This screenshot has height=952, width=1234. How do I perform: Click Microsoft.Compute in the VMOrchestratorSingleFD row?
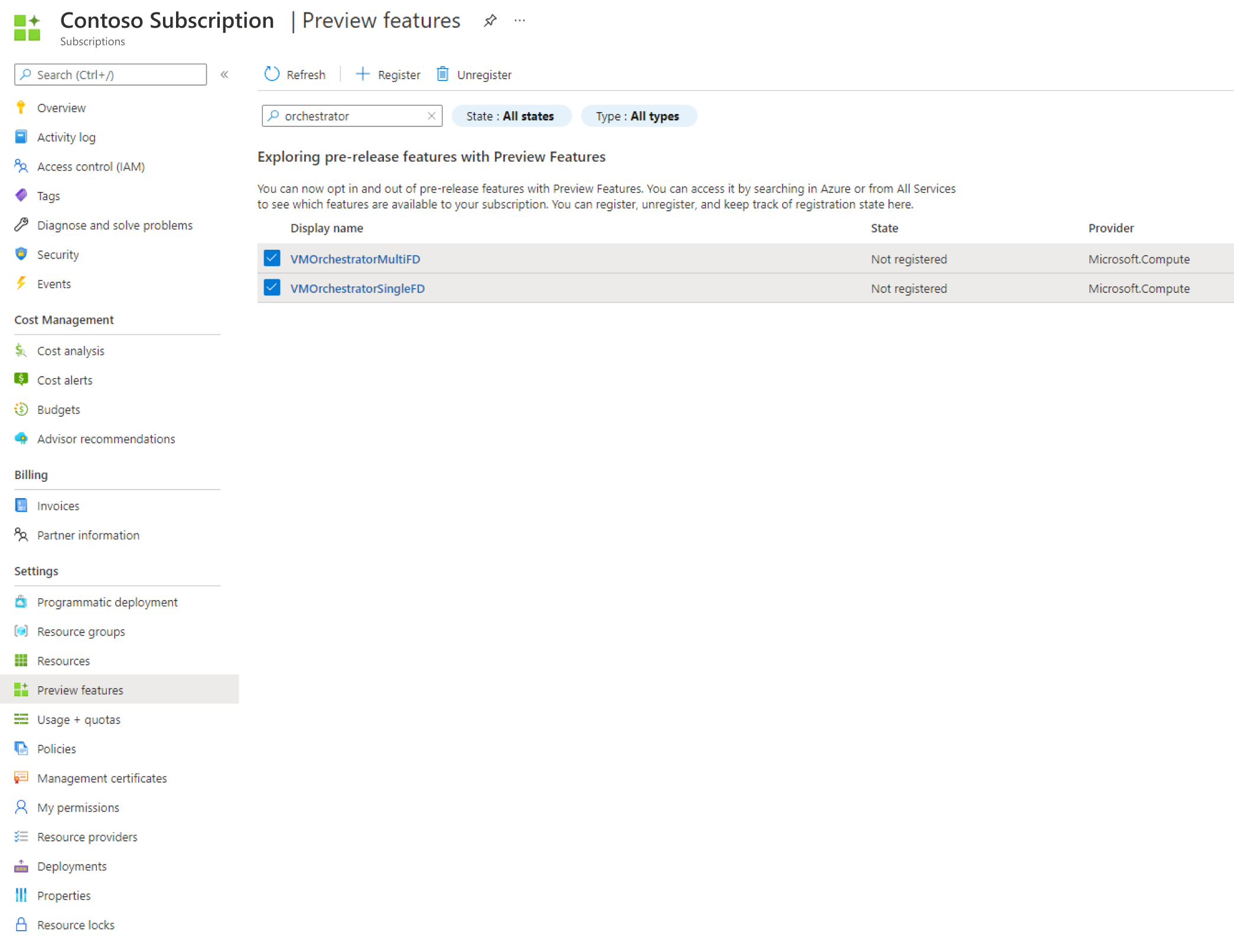click(x=1139, y=288)
